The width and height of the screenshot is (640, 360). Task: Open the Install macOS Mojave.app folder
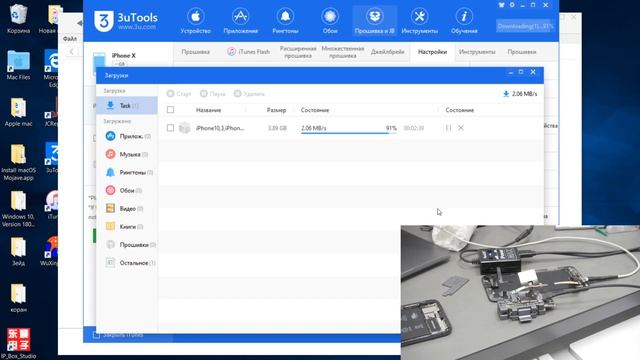[x=18, y=162]
